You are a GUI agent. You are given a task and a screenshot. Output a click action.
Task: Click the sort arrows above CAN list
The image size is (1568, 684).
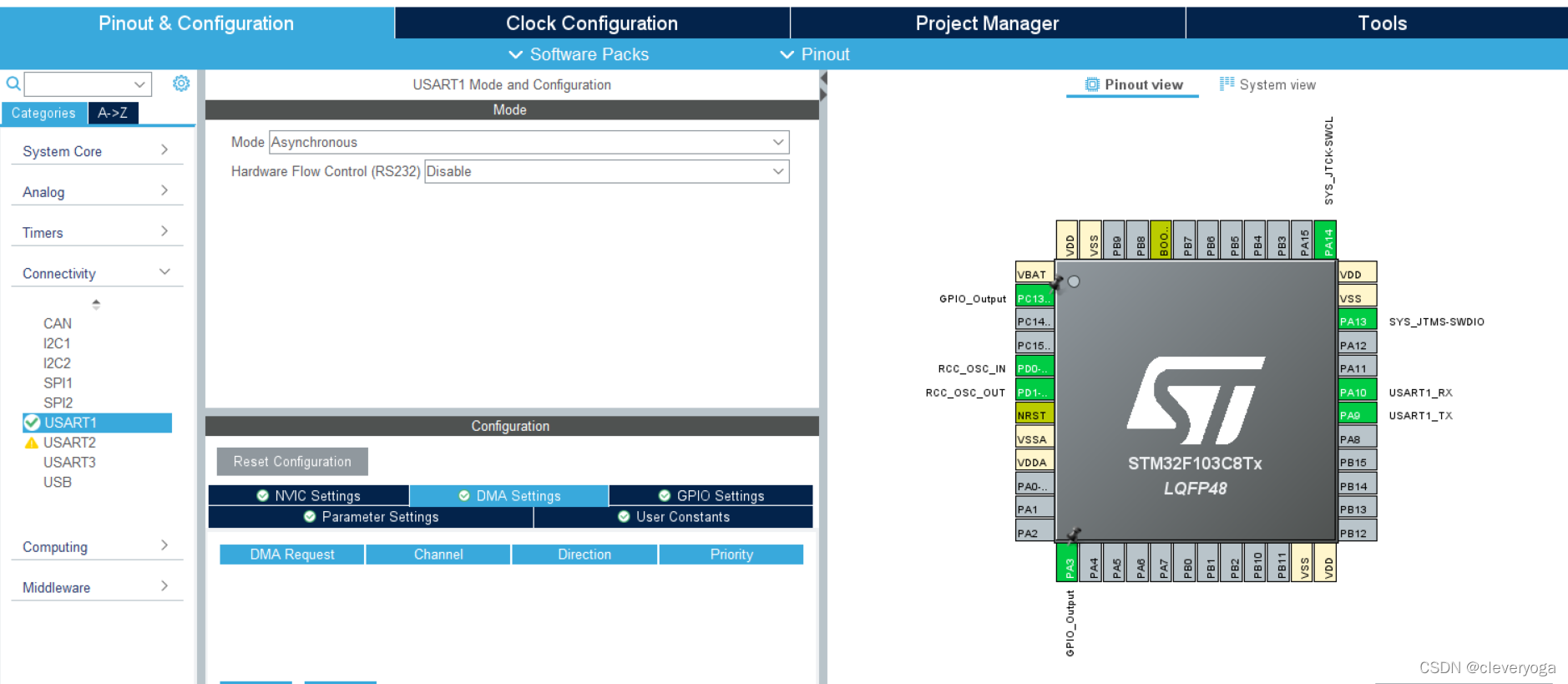point(96,304)
